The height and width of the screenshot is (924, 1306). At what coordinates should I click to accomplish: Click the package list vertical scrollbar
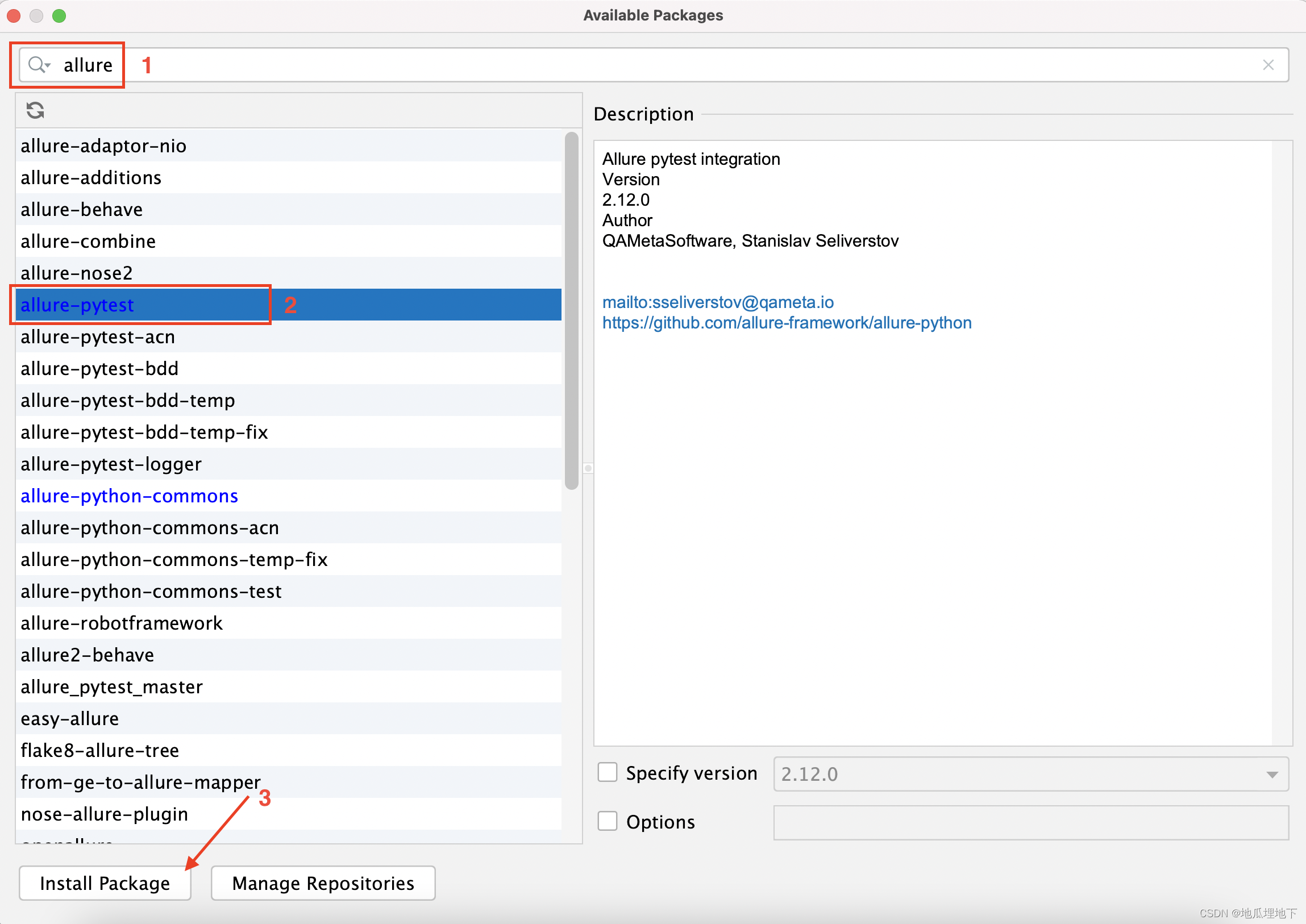coord(571,310)
